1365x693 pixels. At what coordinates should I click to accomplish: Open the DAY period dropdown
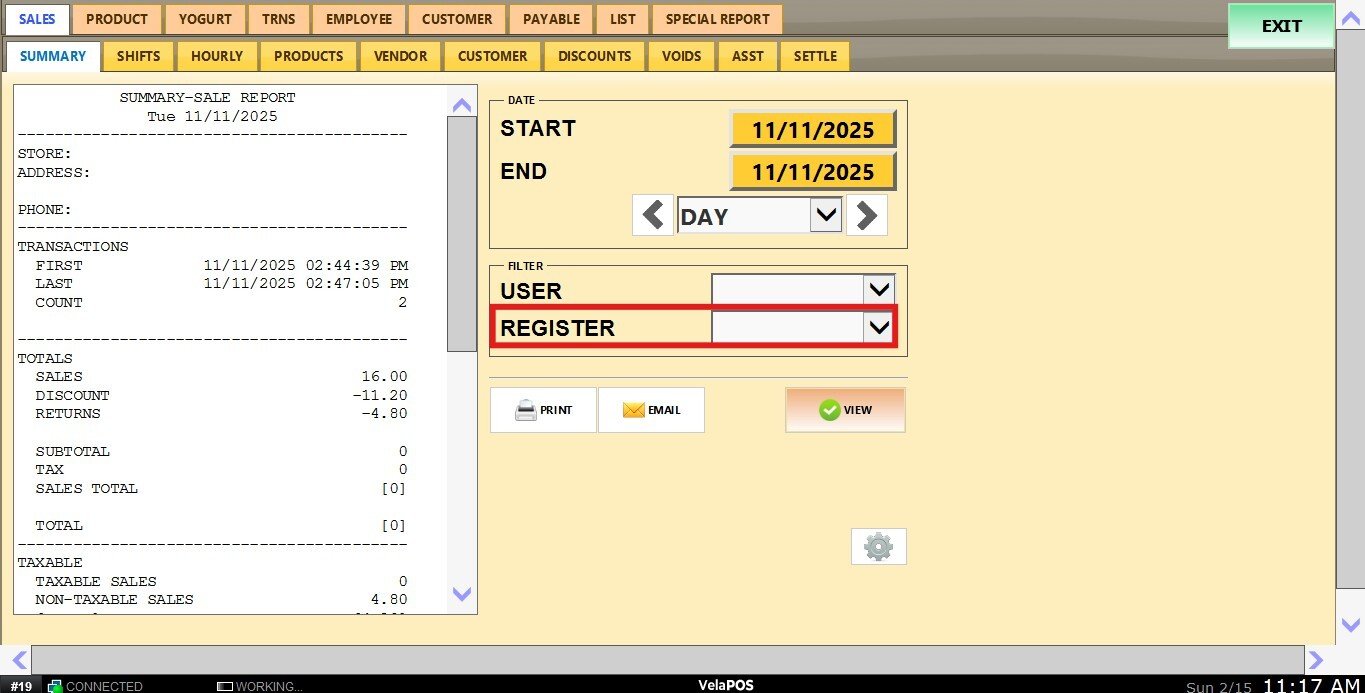825,215
